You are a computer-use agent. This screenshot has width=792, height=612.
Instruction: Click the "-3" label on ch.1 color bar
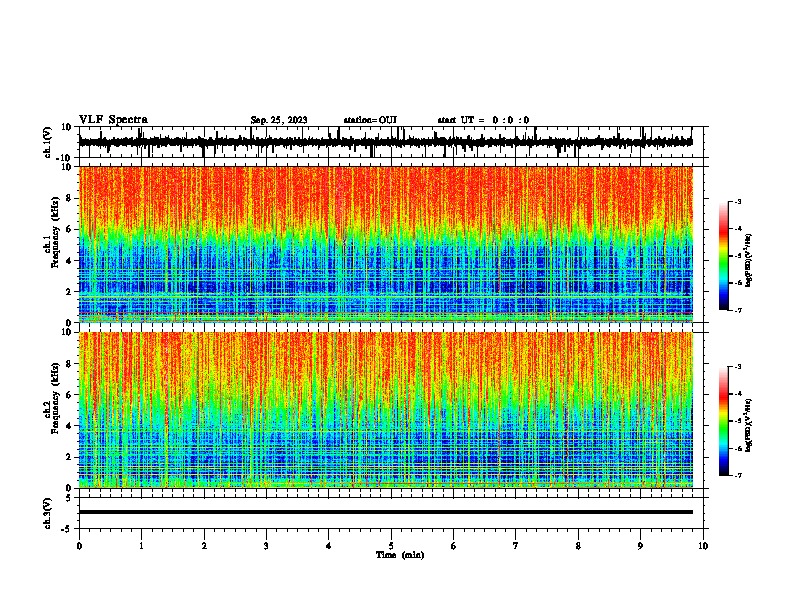(737, 201)
